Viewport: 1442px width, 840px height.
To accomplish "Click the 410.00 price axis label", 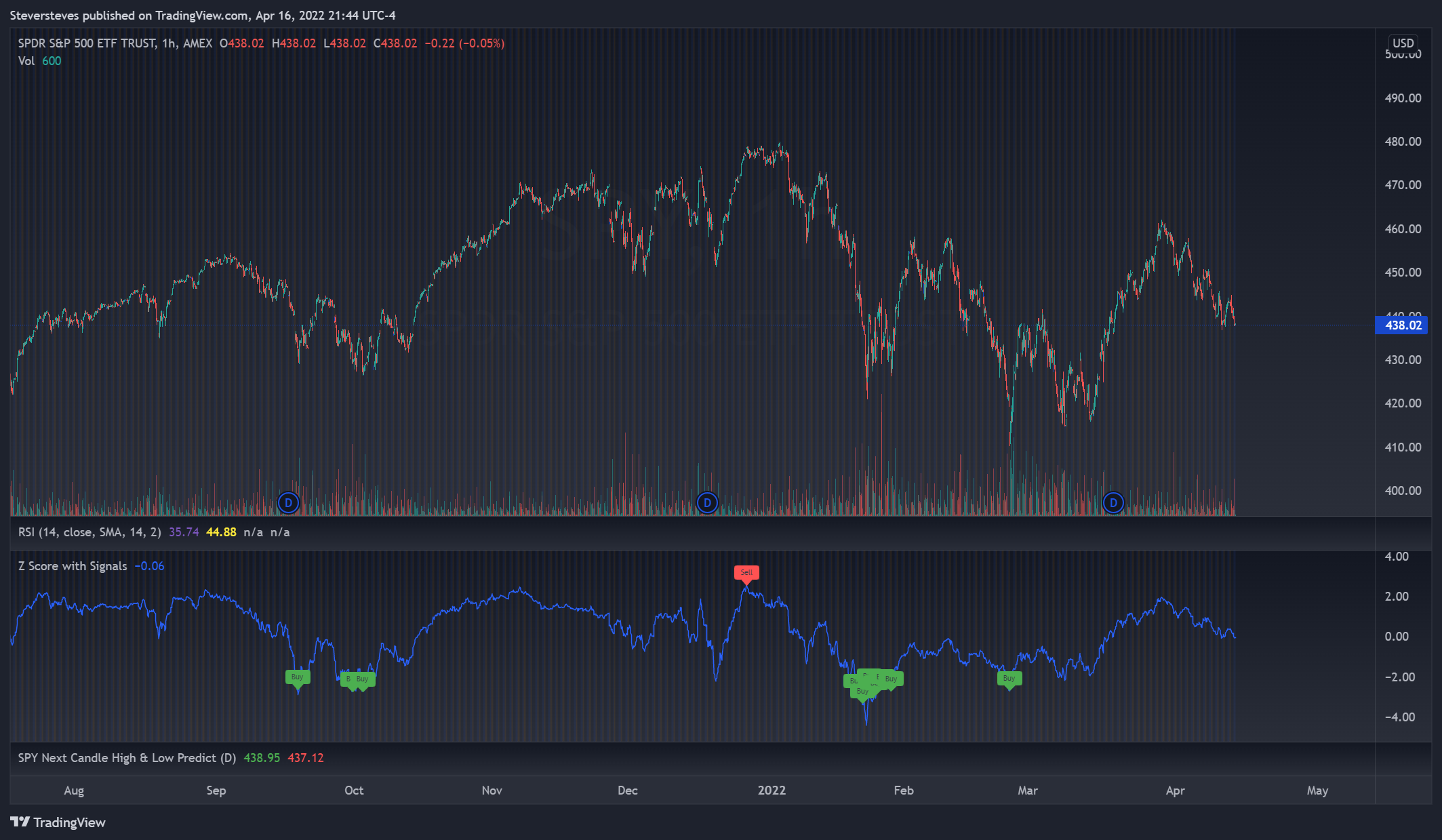I will 1403,447.
